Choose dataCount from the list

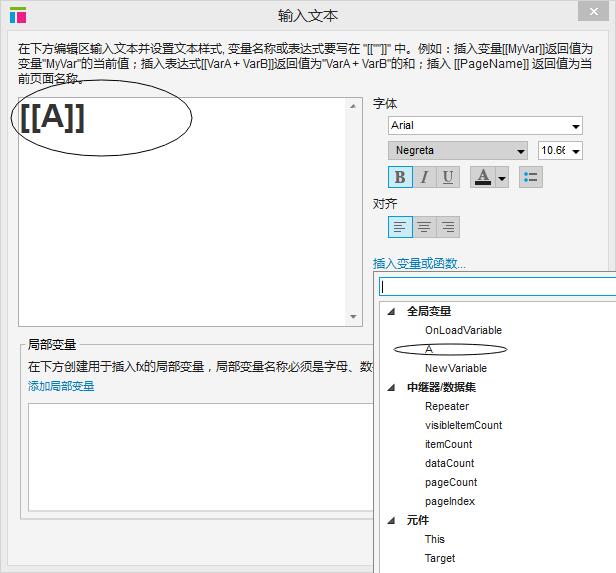pos(450,463)
